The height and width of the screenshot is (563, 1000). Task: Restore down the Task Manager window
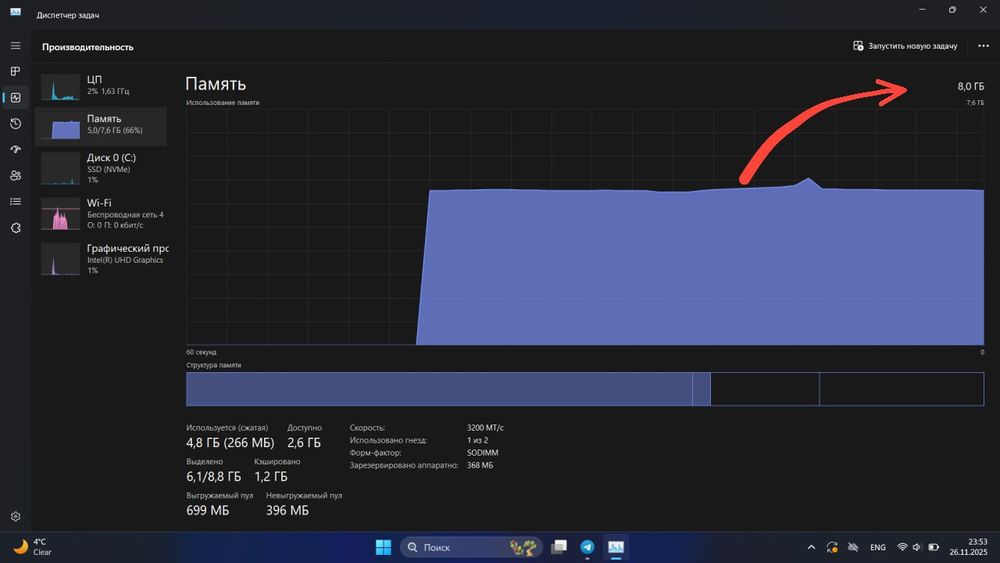point(952,10)
